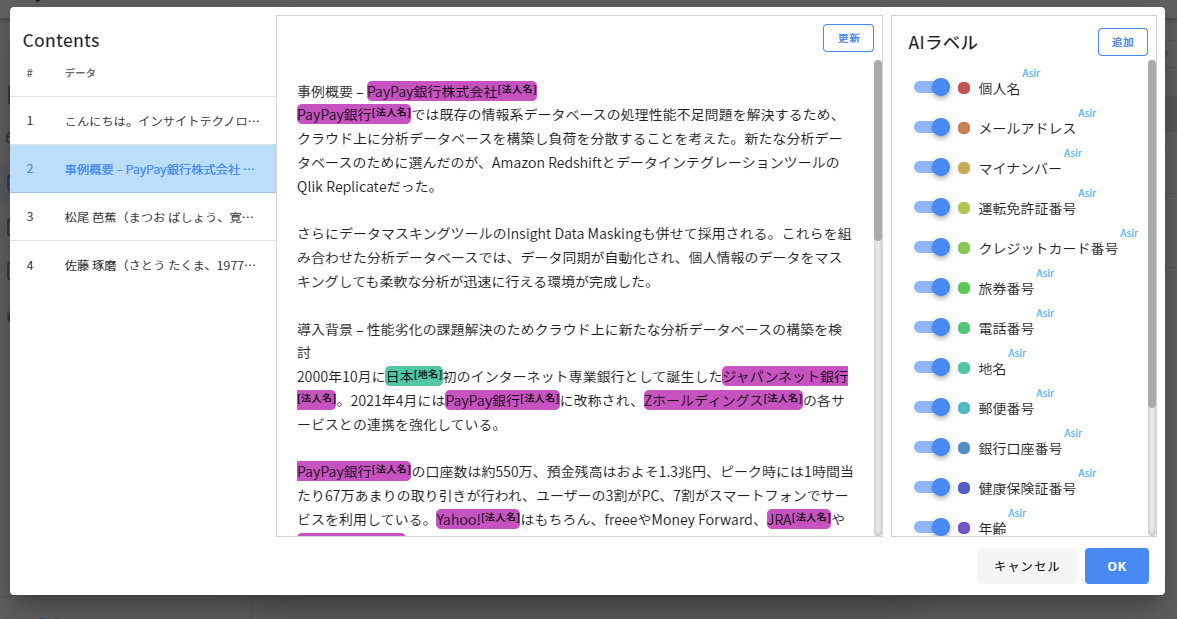1177x619 pixels.
Task: Toggle the 銀行口座番号 label switch
Action: click(x=932, y=447)
